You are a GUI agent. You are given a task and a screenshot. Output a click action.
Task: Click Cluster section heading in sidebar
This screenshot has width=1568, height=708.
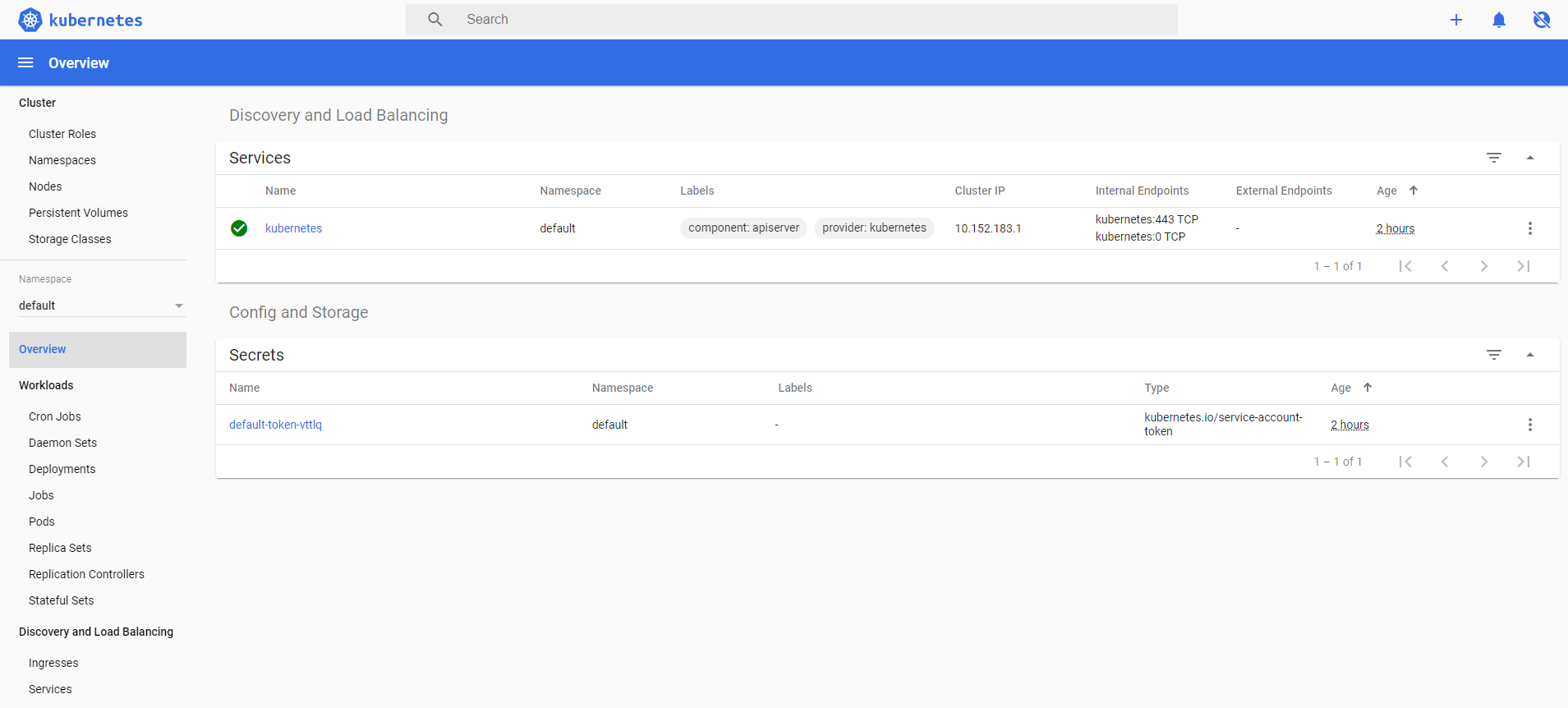(37, 103)
